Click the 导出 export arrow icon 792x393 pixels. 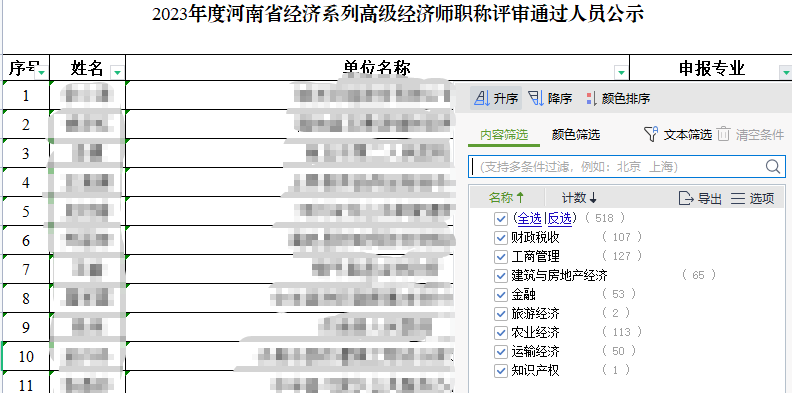[686, 198]
